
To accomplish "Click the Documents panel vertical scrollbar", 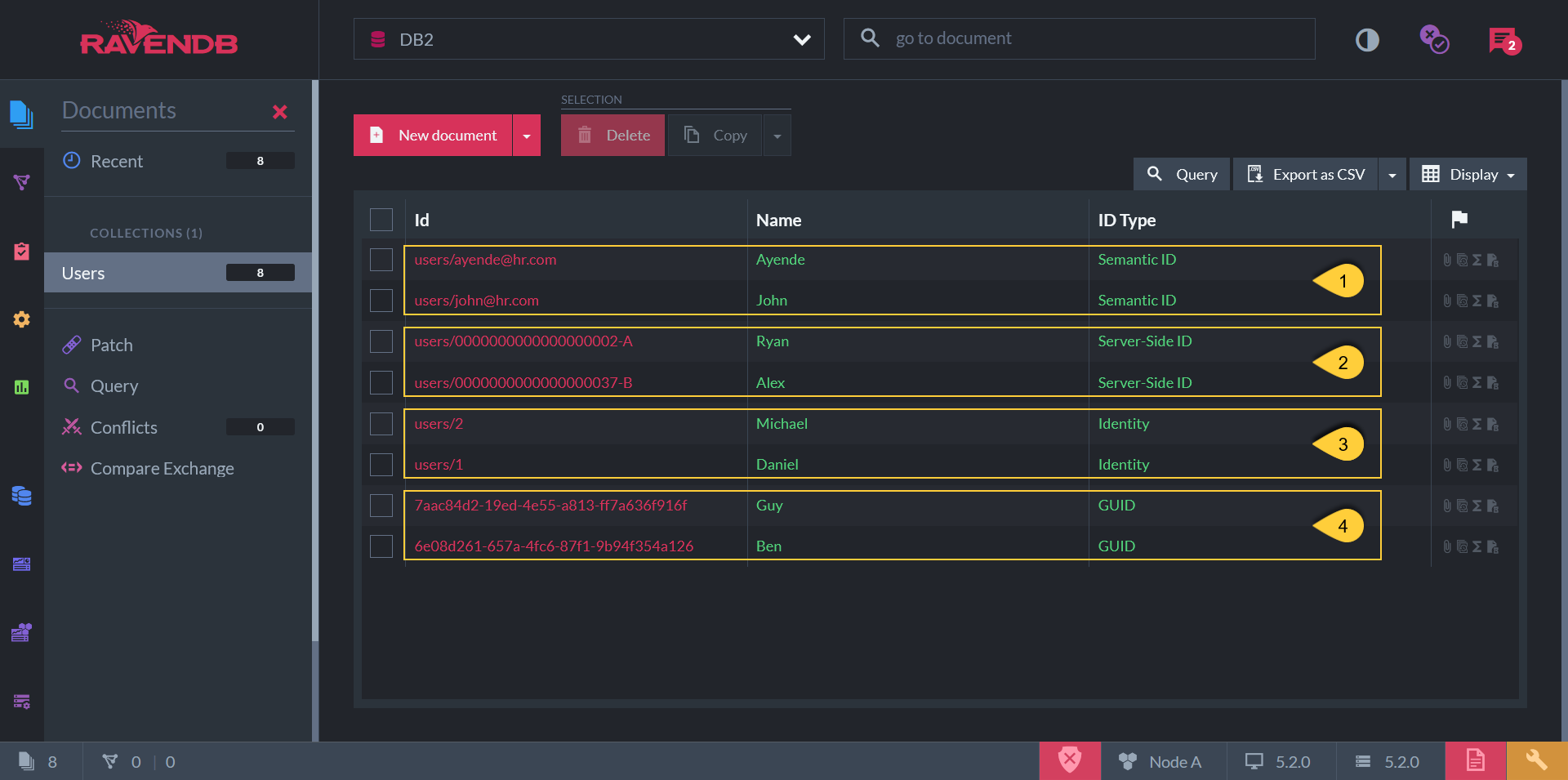I will click(315, 359).
